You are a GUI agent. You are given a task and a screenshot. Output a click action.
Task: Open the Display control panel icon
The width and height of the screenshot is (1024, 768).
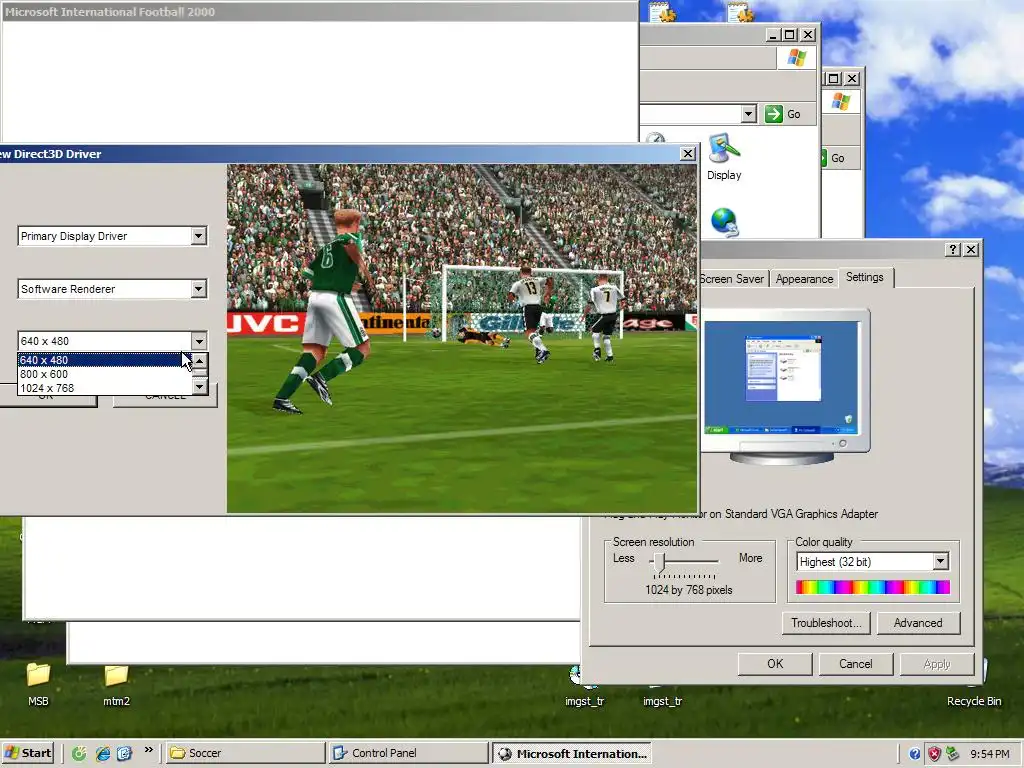[724, 157]
